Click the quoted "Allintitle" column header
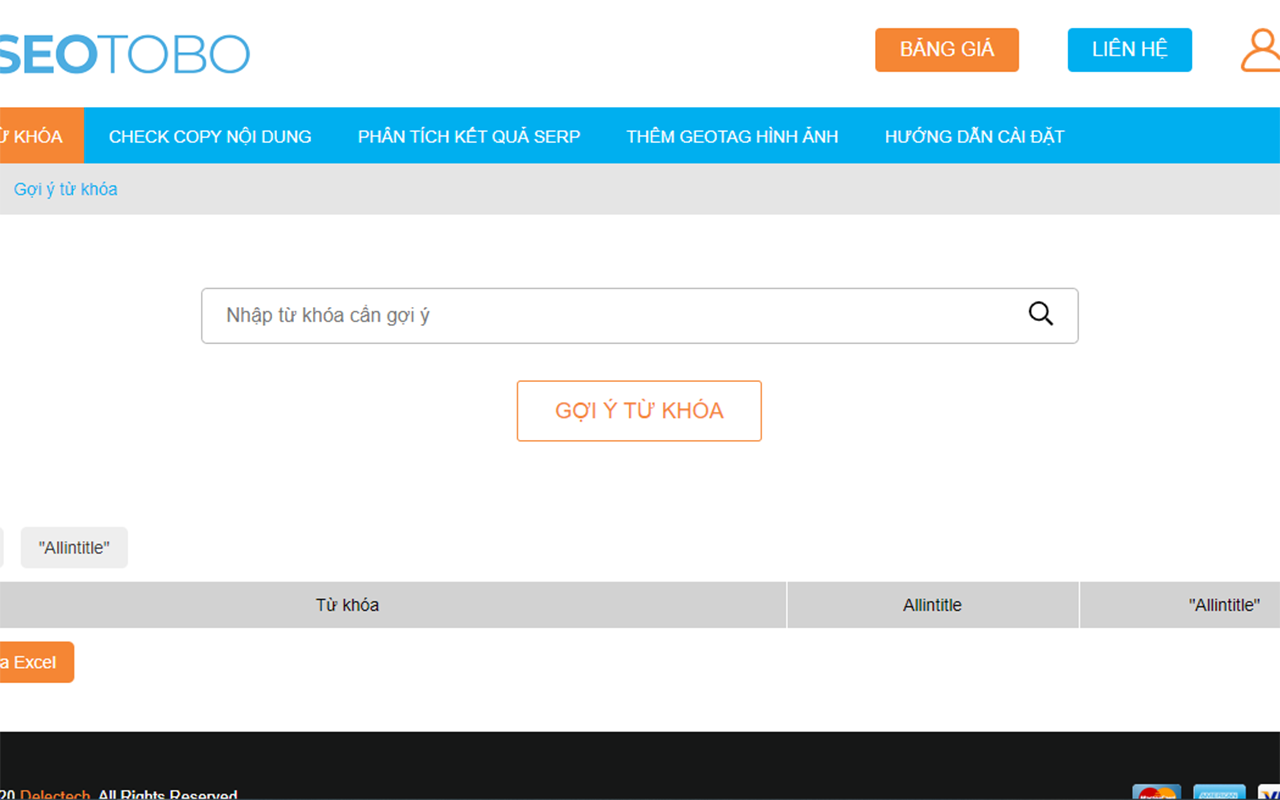 (1180, 605)
